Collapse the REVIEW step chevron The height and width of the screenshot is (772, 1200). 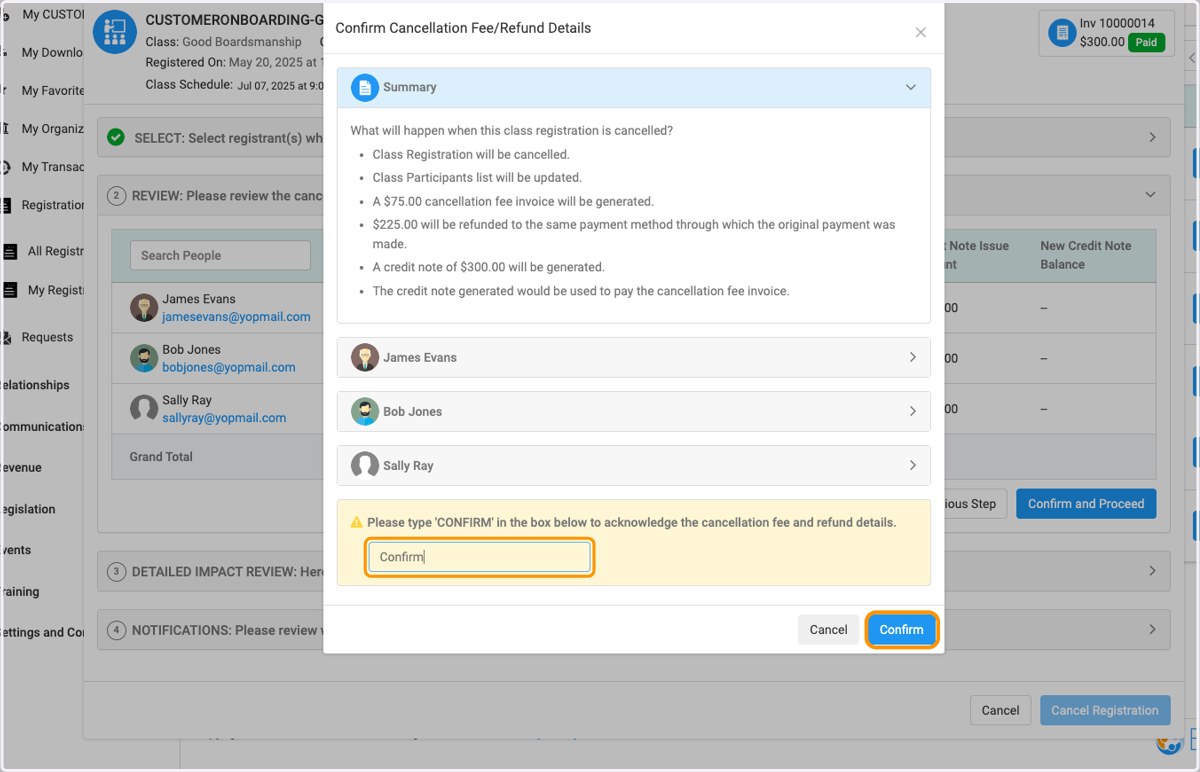click(1151, 195)
